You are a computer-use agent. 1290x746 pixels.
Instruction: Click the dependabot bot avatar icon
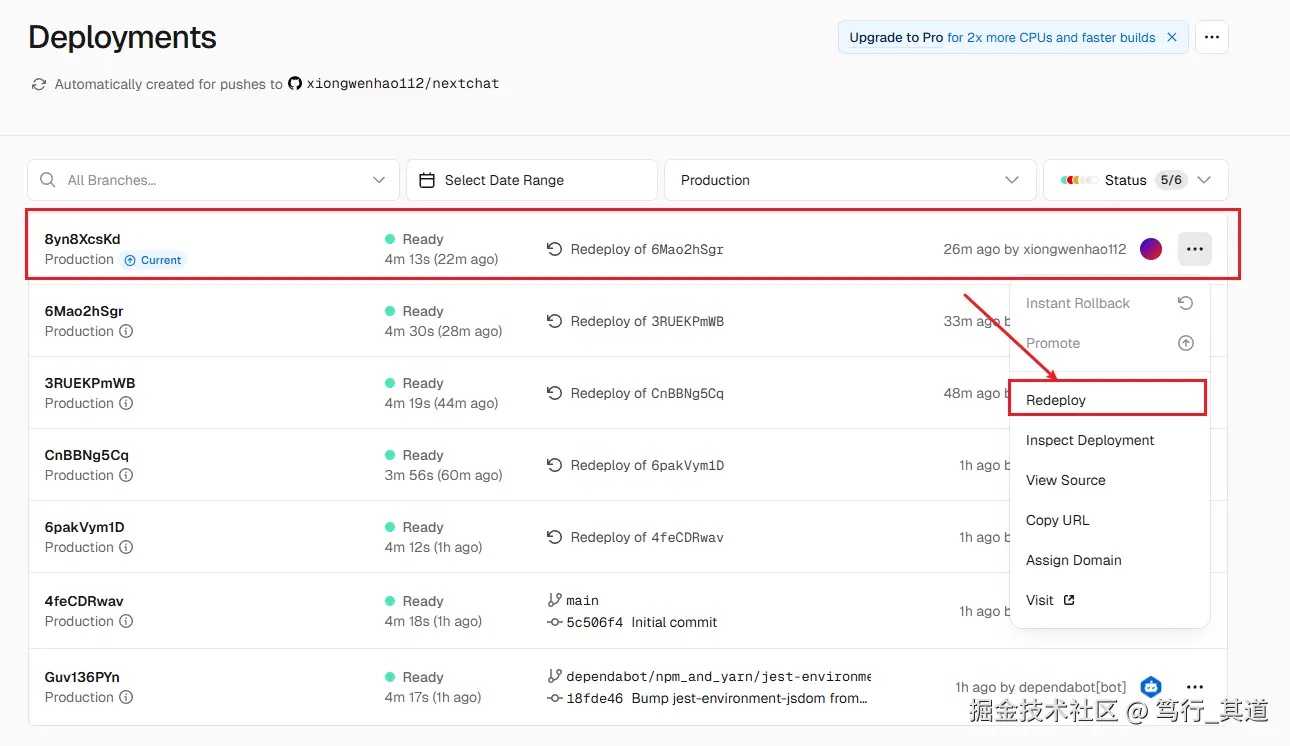tap(1151, 687)
